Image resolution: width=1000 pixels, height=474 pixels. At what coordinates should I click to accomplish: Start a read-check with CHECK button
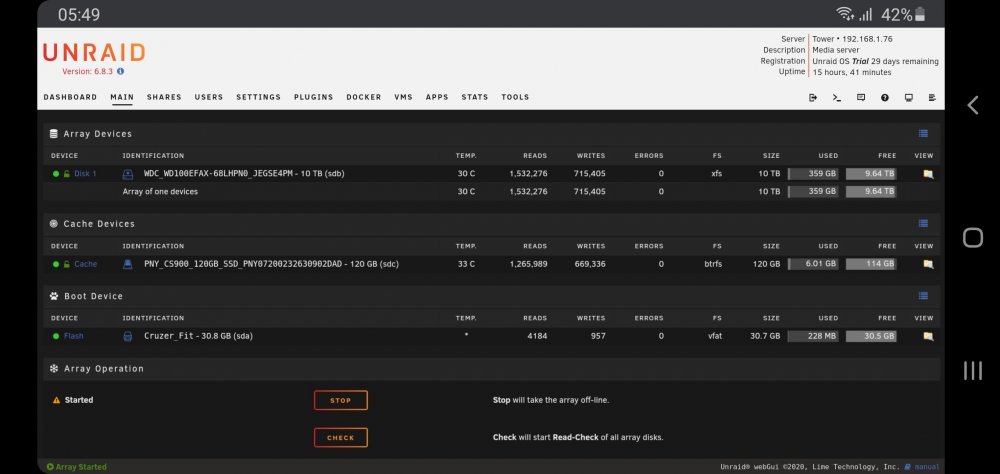341,438
